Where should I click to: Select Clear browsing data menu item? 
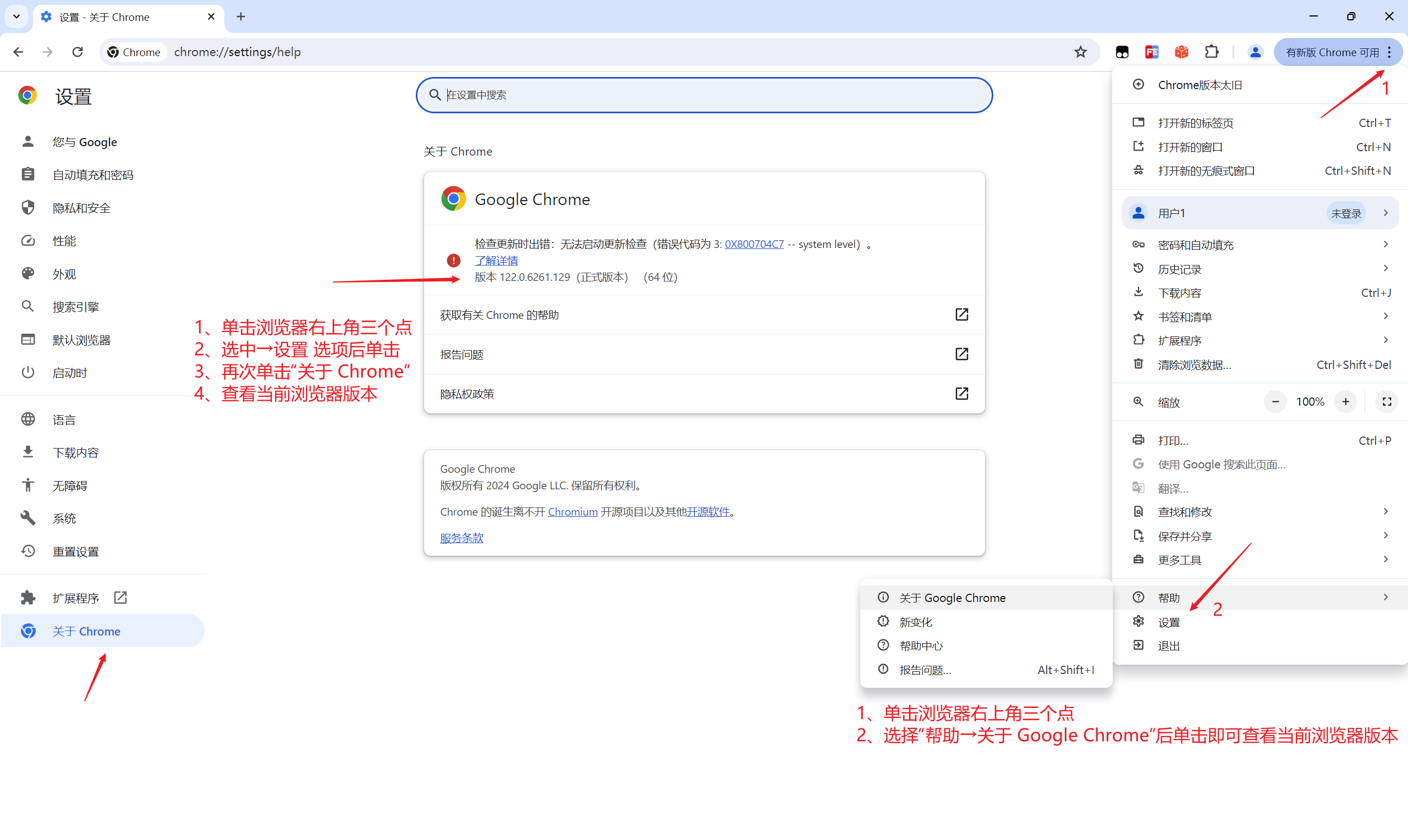pyautogui.click(x=1259, y=364)
